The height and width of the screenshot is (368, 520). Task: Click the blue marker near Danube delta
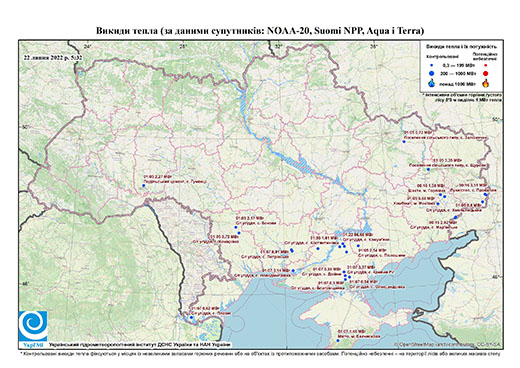point(191,317)
